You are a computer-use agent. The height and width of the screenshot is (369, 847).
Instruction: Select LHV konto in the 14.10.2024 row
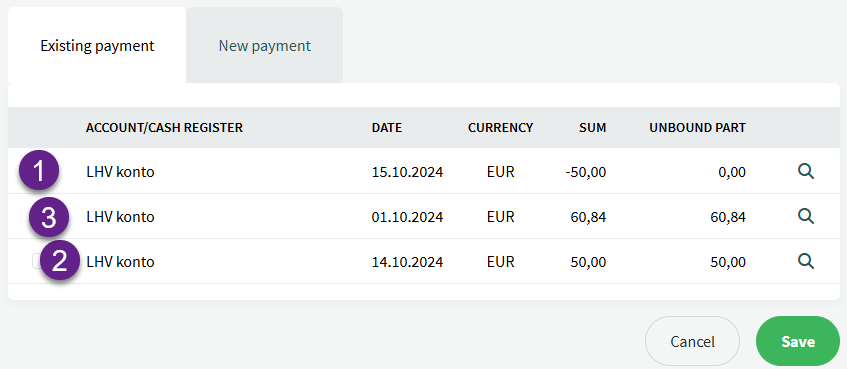coord(120,262)
